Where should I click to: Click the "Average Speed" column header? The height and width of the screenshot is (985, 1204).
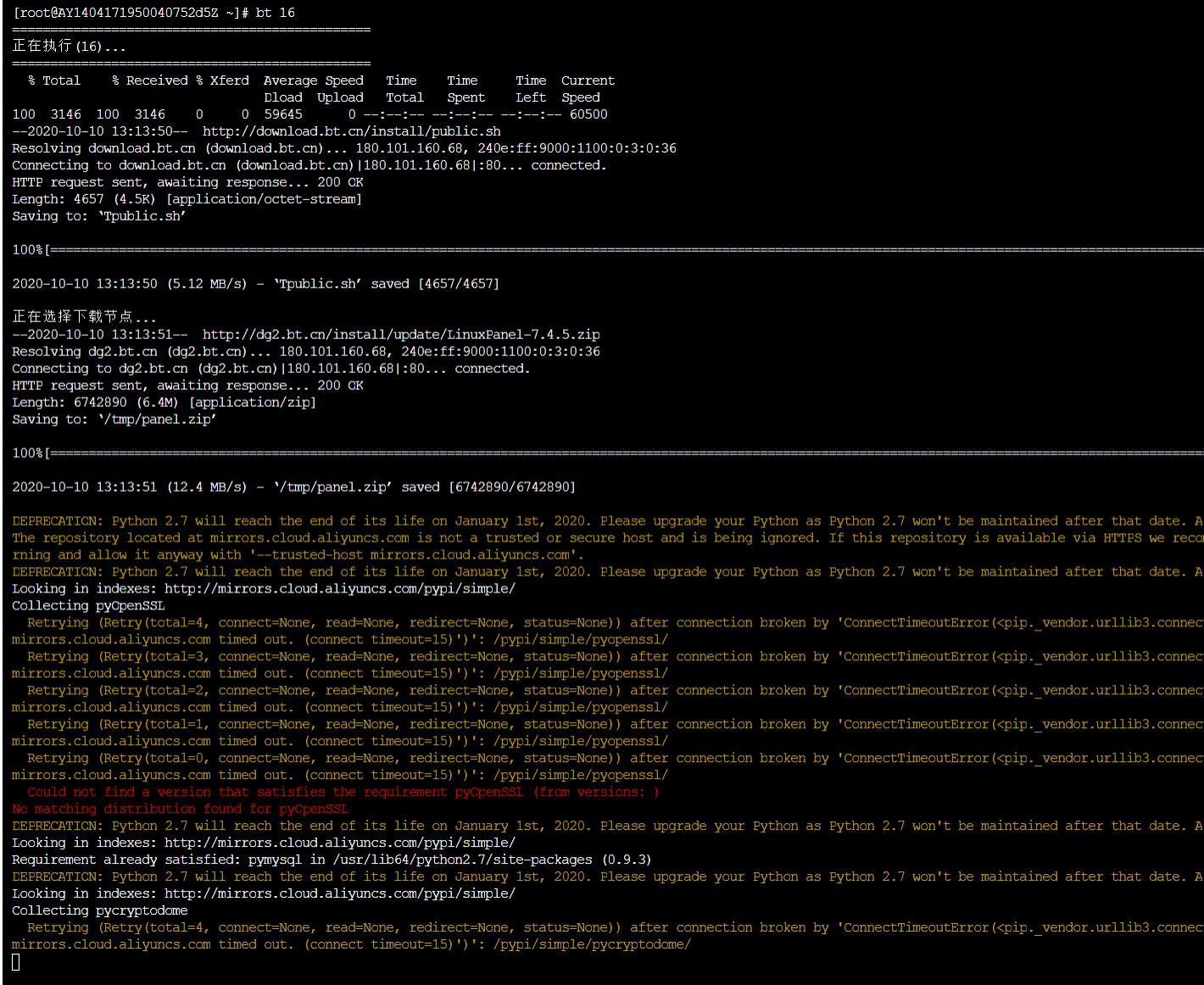[x=313, y=81]
